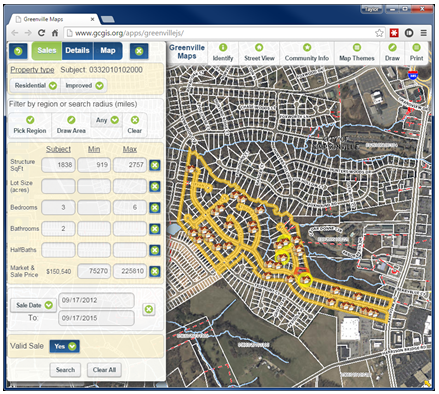Clear the Market & Sale Price row
Image resolution: width=439 pixels, height=394 pixels.
coord(155,272)
